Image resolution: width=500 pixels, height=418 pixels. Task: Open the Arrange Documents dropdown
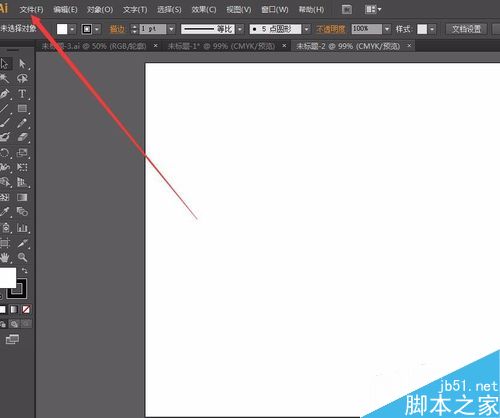[x=373, y=9]
